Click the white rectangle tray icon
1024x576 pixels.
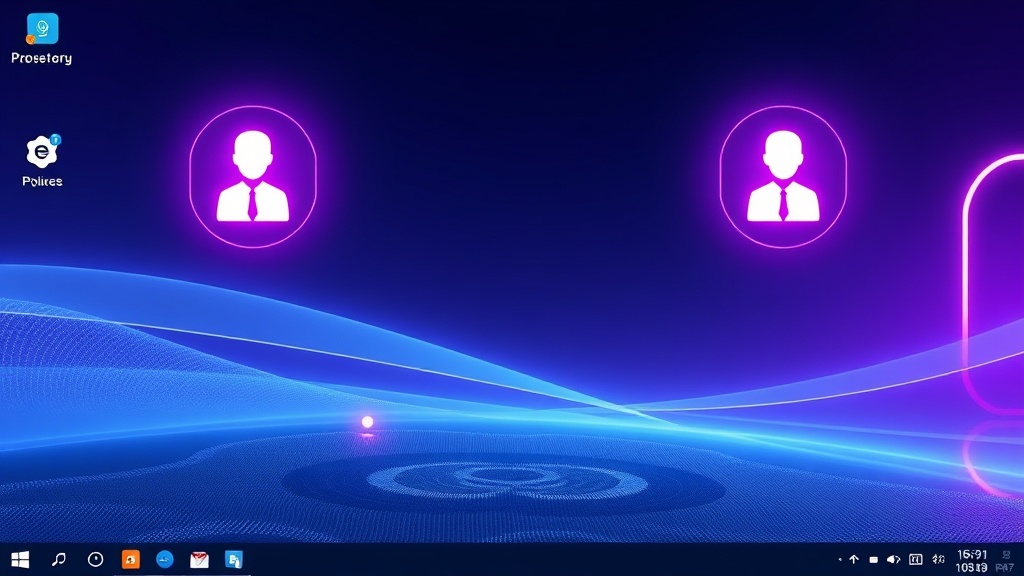click(874, 560)
